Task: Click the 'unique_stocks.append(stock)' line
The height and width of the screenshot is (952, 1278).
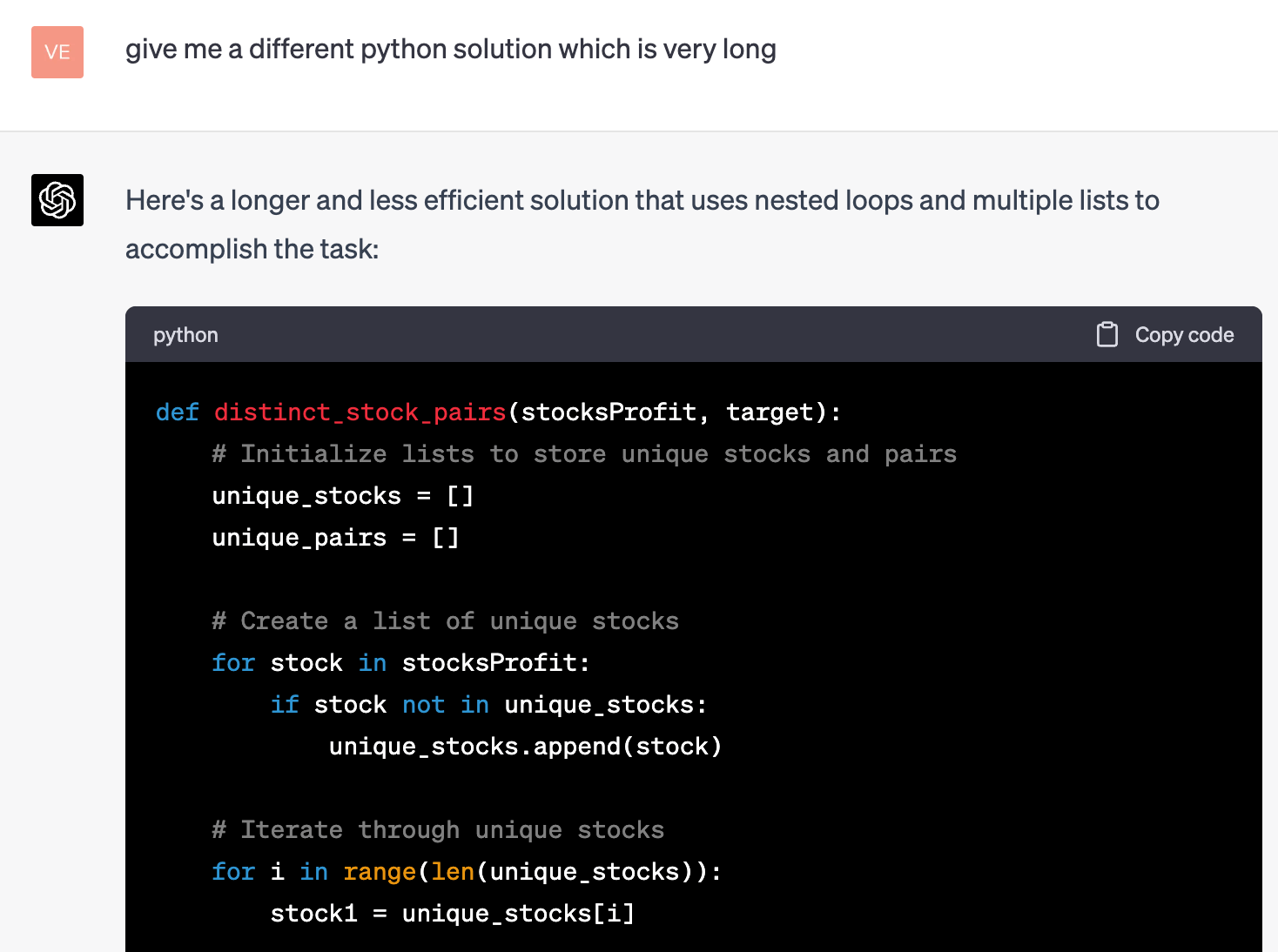Action: (526, 747)
